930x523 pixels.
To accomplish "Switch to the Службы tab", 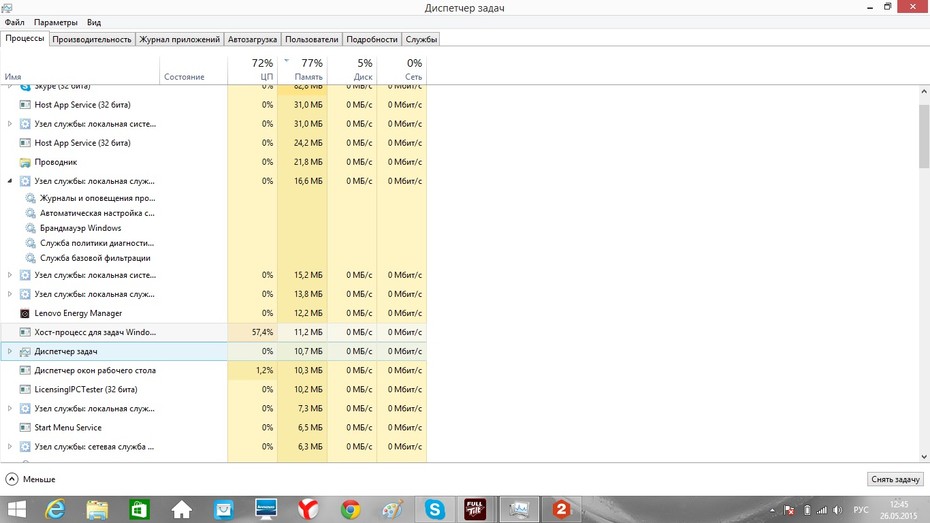I will [421, 39].
